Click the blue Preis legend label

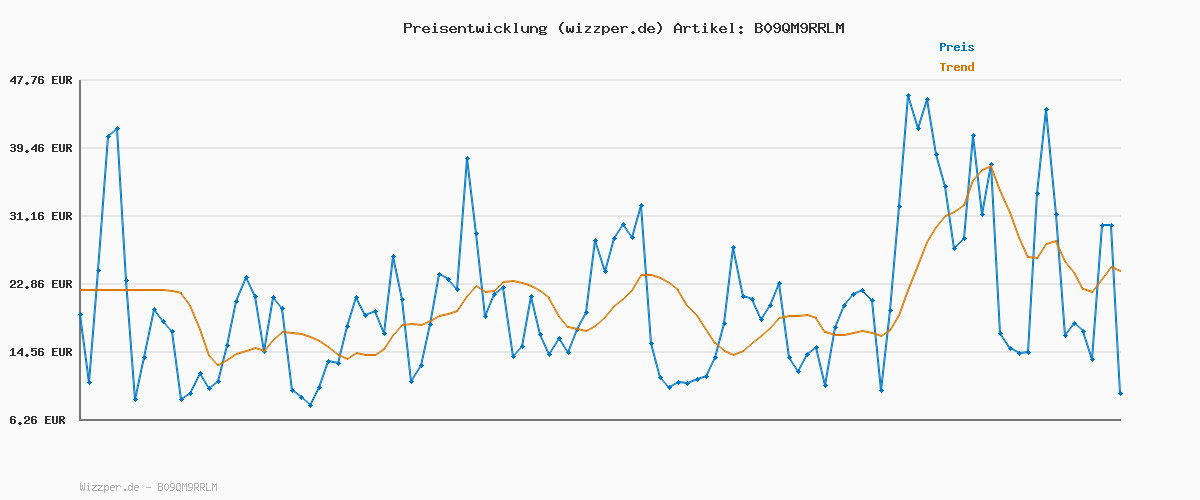pos(956,47)
